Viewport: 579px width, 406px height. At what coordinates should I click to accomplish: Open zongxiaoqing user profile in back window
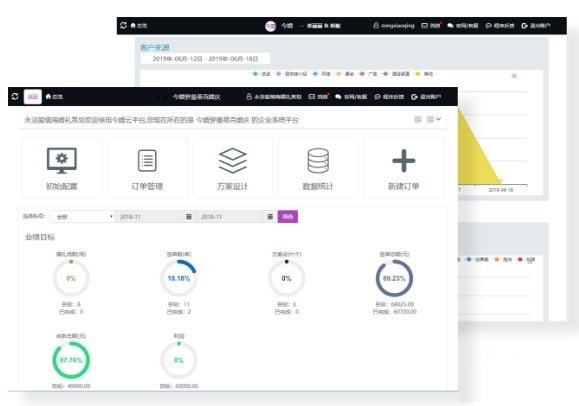pyautogui.click(x=394, y=25)
